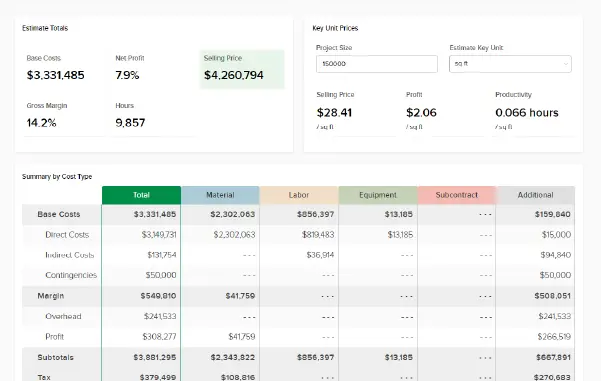Viewport: 601px width, 381px height.
Task: Select the Equipment column header
Action: (378, 195)
